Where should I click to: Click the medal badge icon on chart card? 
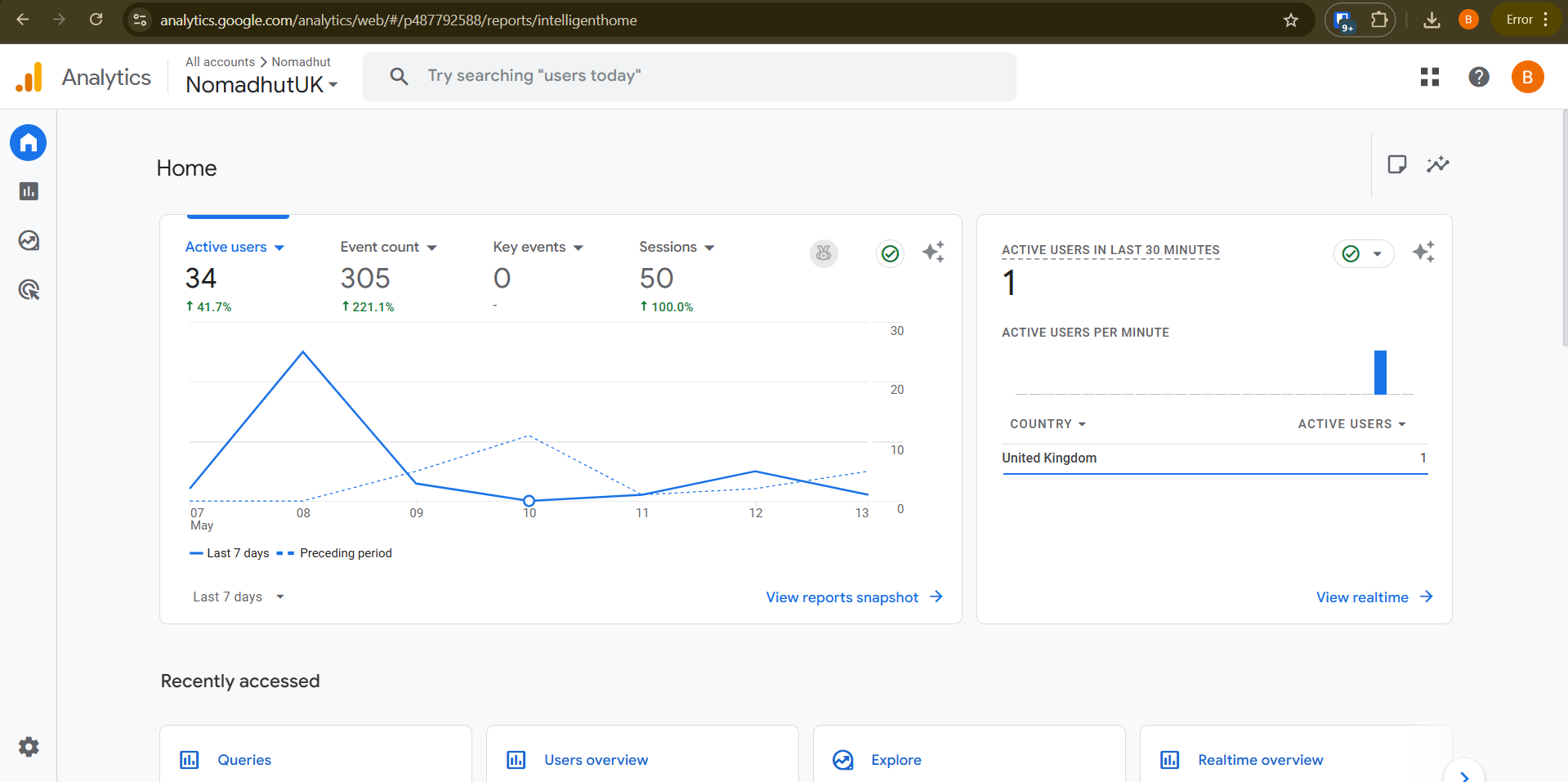point(824,253)
